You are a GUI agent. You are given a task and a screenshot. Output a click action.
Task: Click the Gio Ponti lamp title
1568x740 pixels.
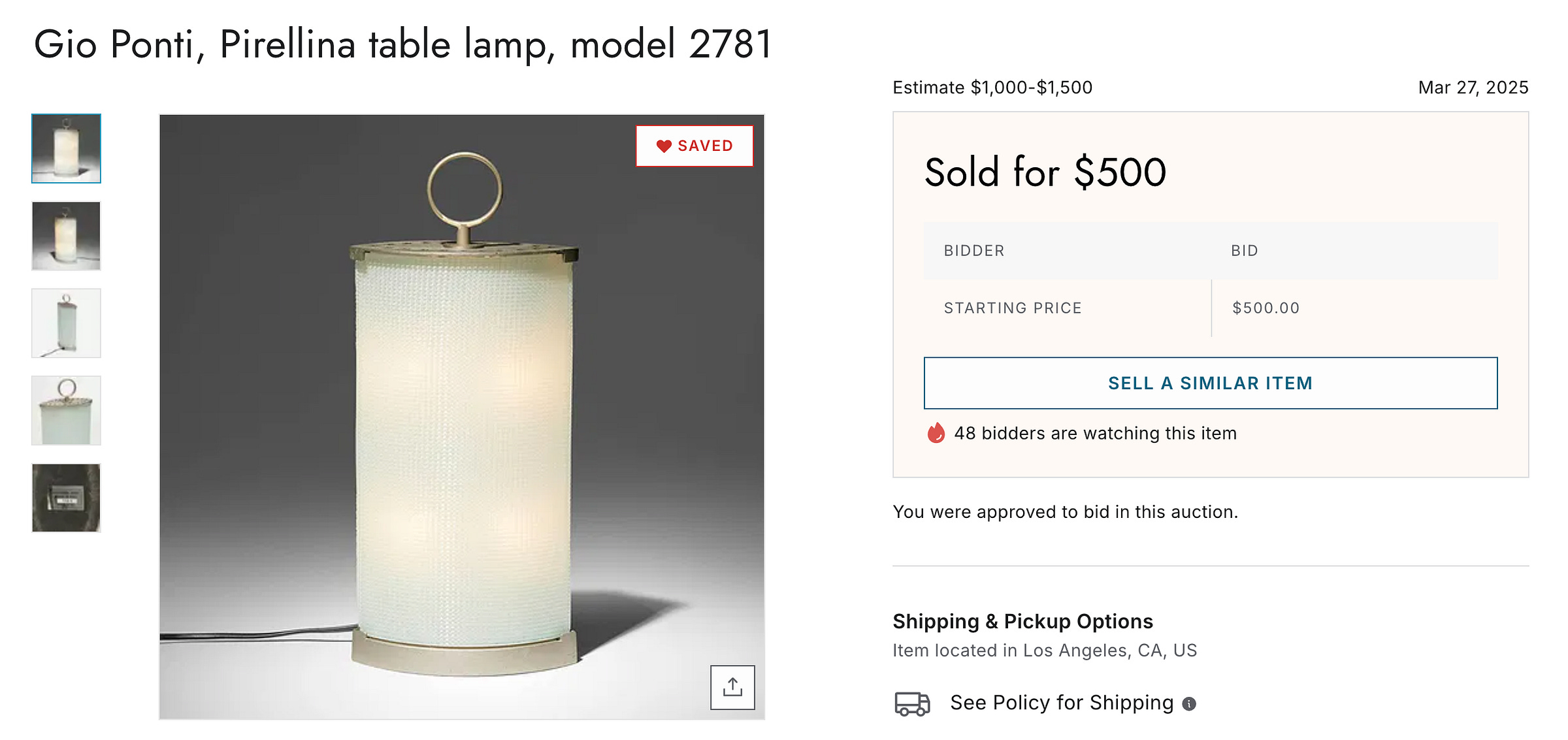pyautogui.click(x=403, y=44)
